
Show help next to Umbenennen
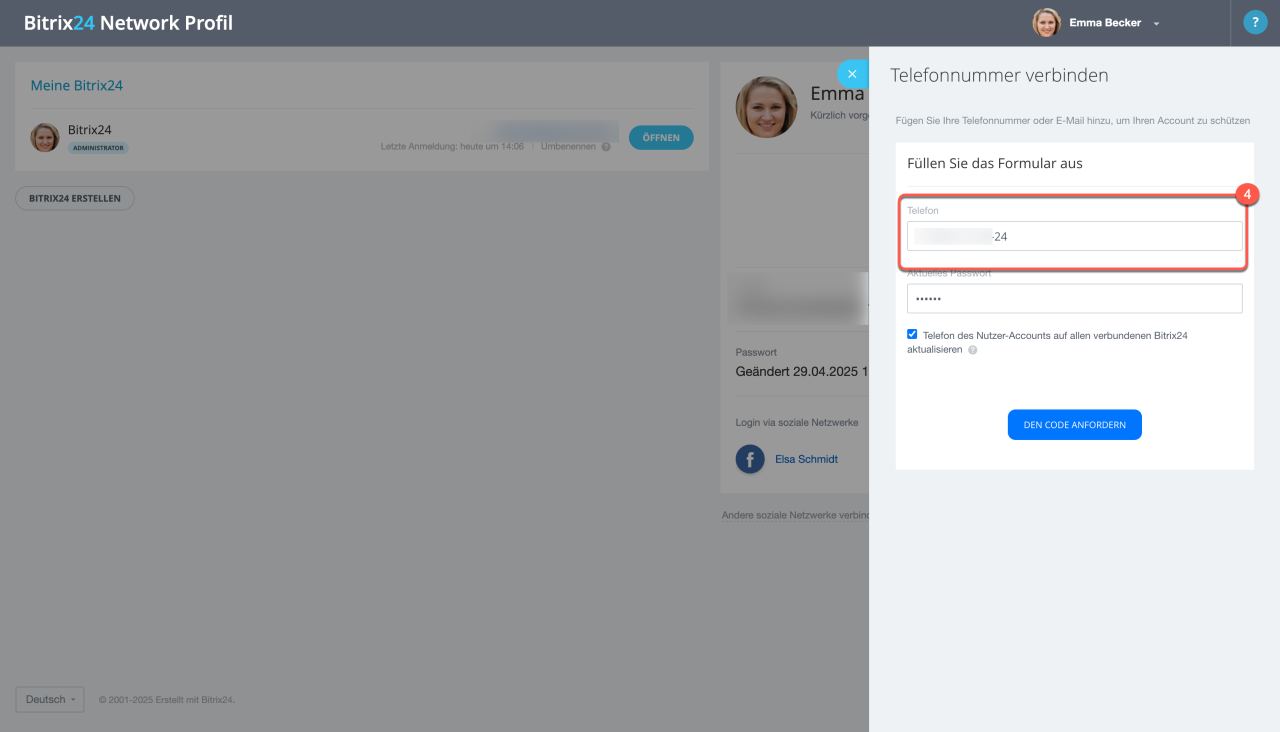(606, 146)
